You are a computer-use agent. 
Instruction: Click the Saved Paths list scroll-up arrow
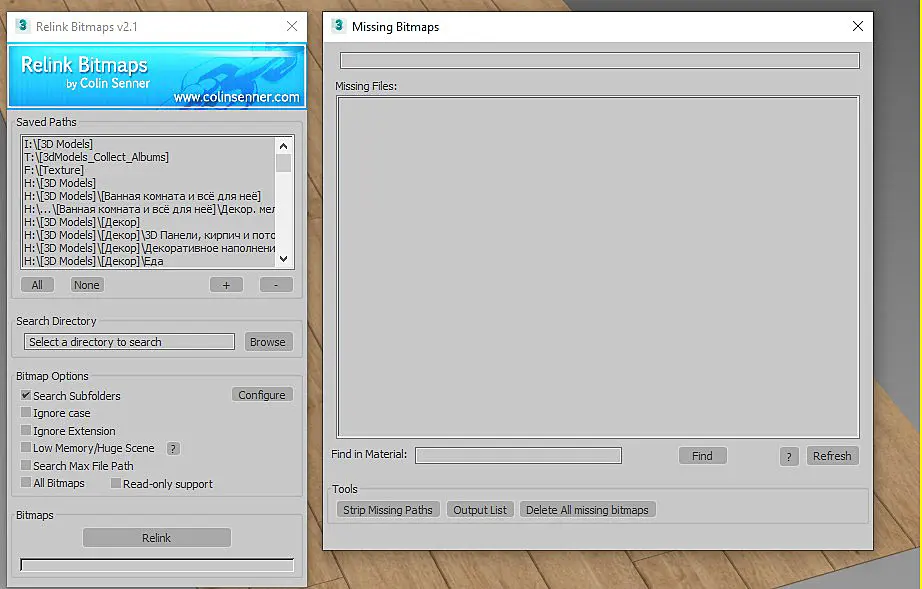pos(283,146)
